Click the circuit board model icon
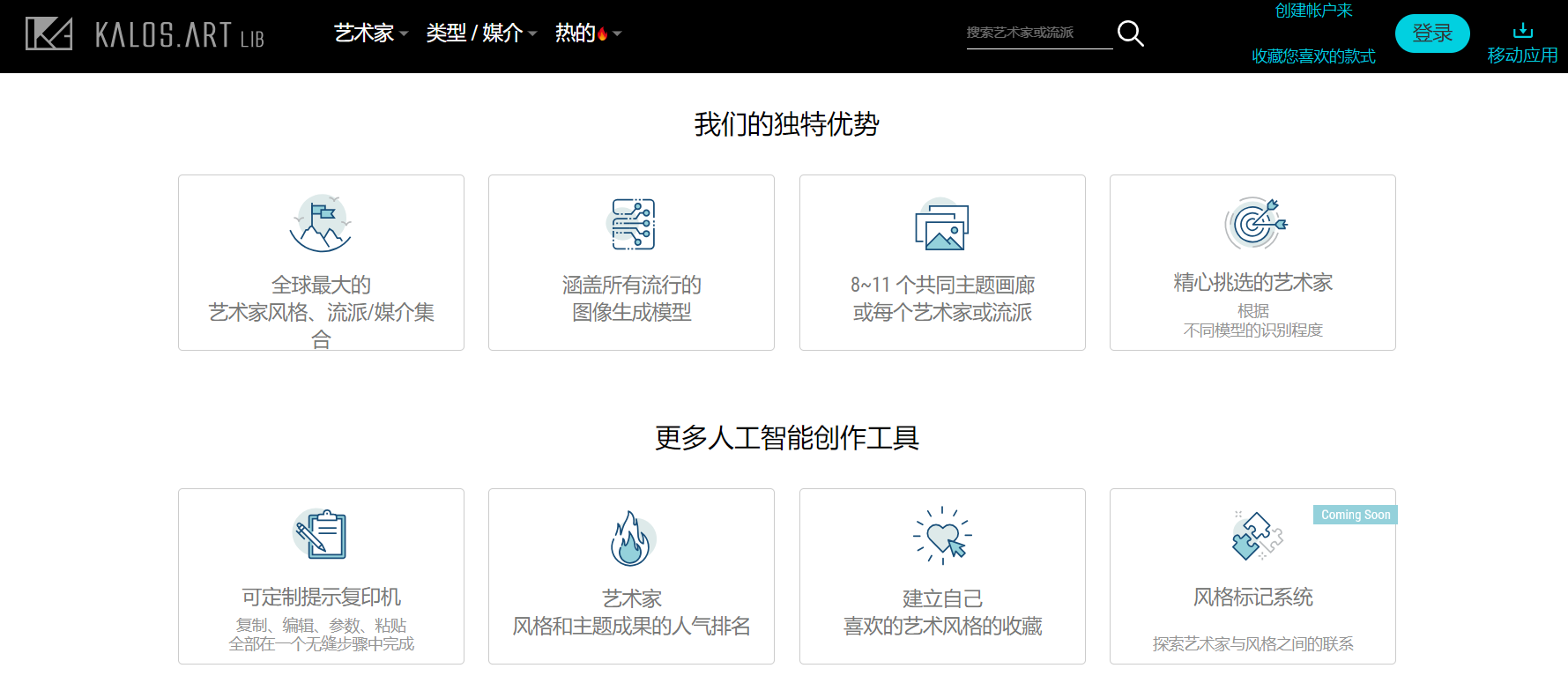This screenshot has height=698, width=1568. coord(632,224)
